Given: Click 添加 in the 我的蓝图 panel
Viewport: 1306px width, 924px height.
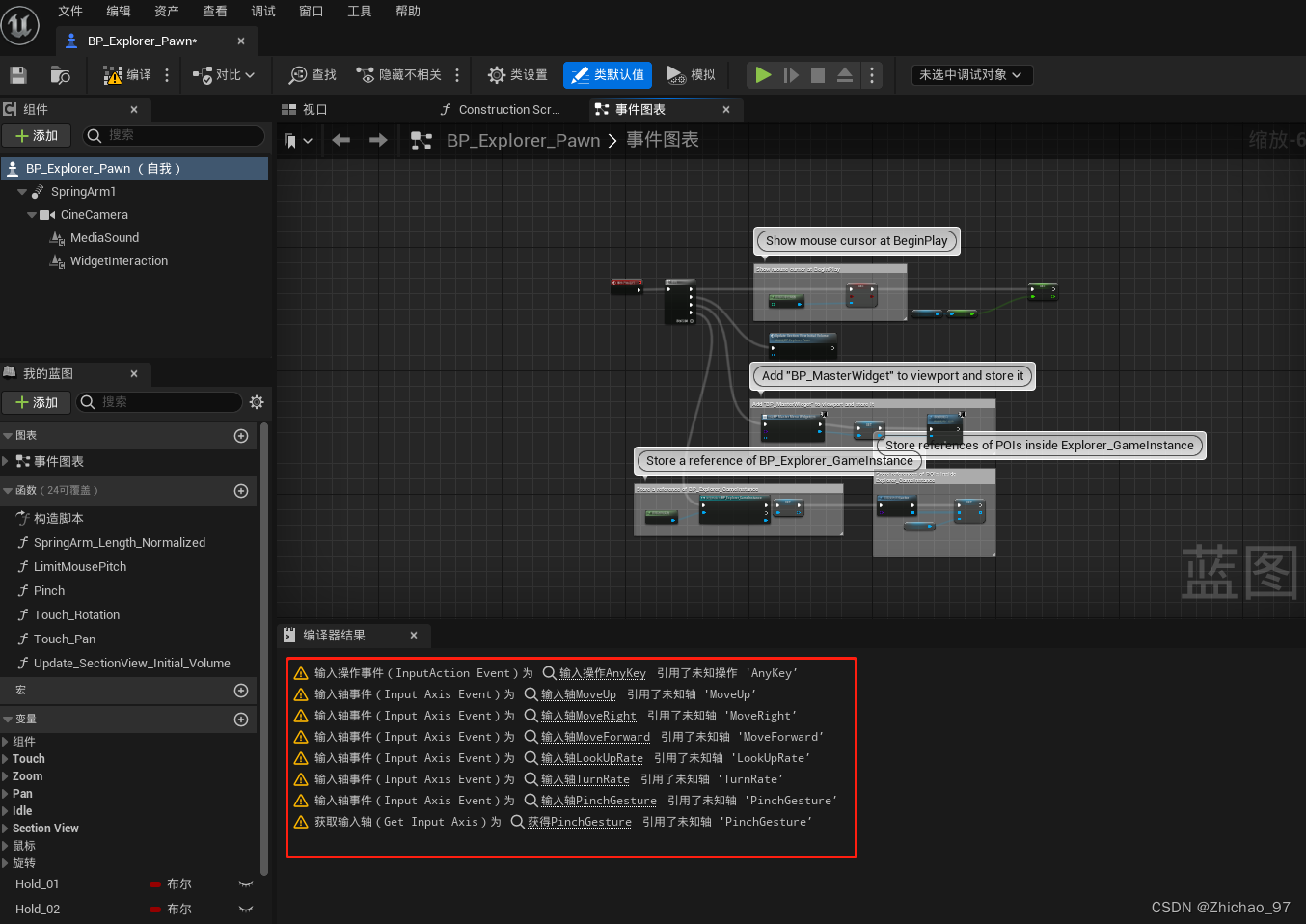Looking at the screenshot, I should tap(36, 401).
